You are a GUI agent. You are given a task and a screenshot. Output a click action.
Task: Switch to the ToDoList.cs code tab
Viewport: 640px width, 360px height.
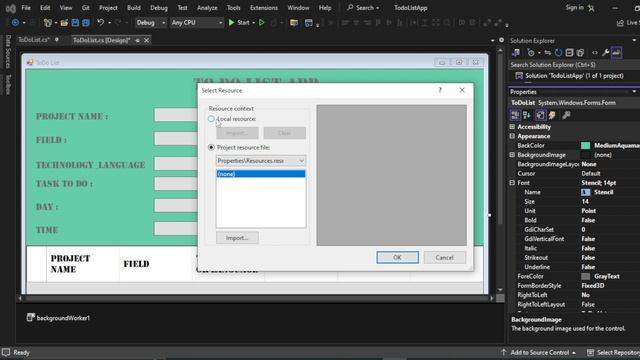pos(33,40)
